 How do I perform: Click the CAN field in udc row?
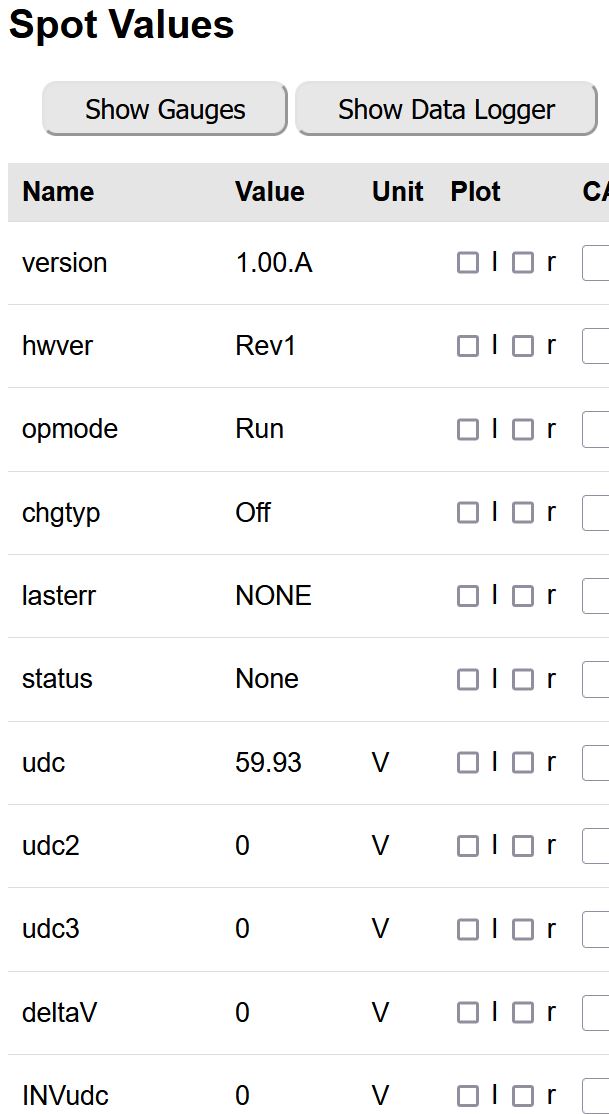pyautogui.click(x=596, y=763)
